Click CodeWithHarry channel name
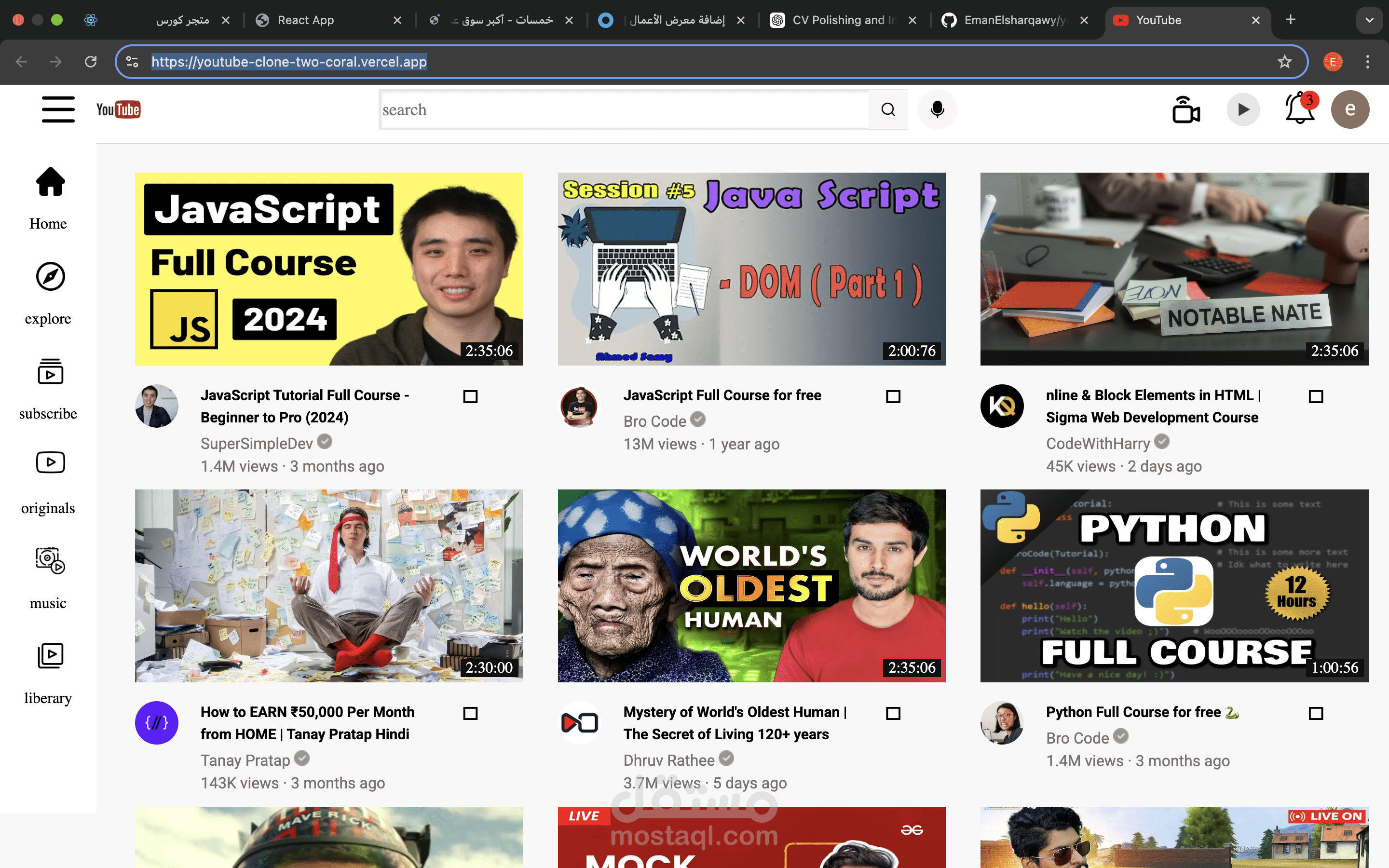Image resolution: width=1389 pixels, height=868 pixels. click(x=1098, y=443)
